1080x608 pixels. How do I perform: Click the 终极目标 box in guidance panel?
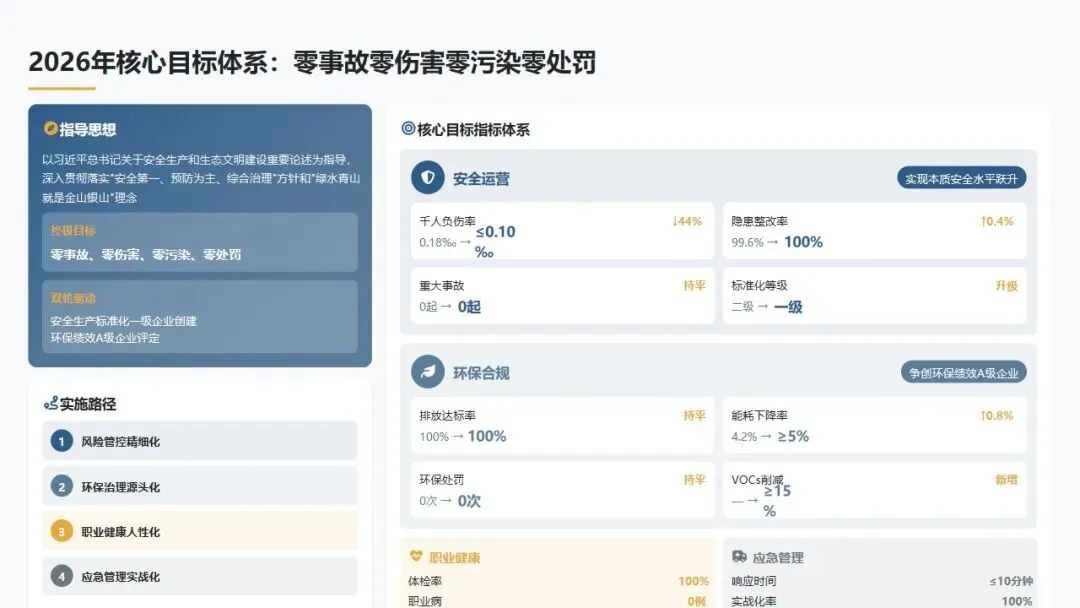(x=200, y=242)
